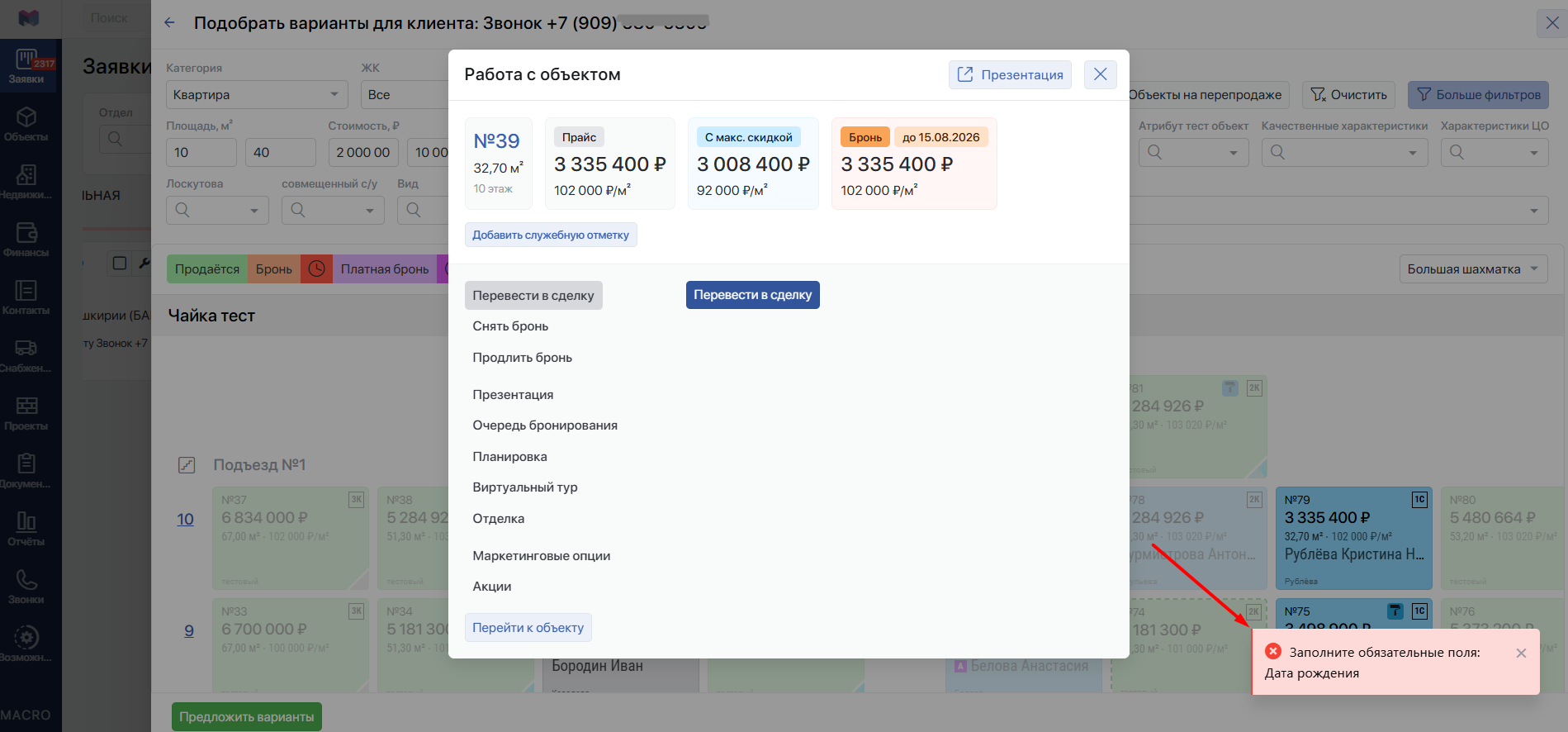Open Звонки section in sidebar
This screenshot has height=732, width=1568.
click(27, 587)
